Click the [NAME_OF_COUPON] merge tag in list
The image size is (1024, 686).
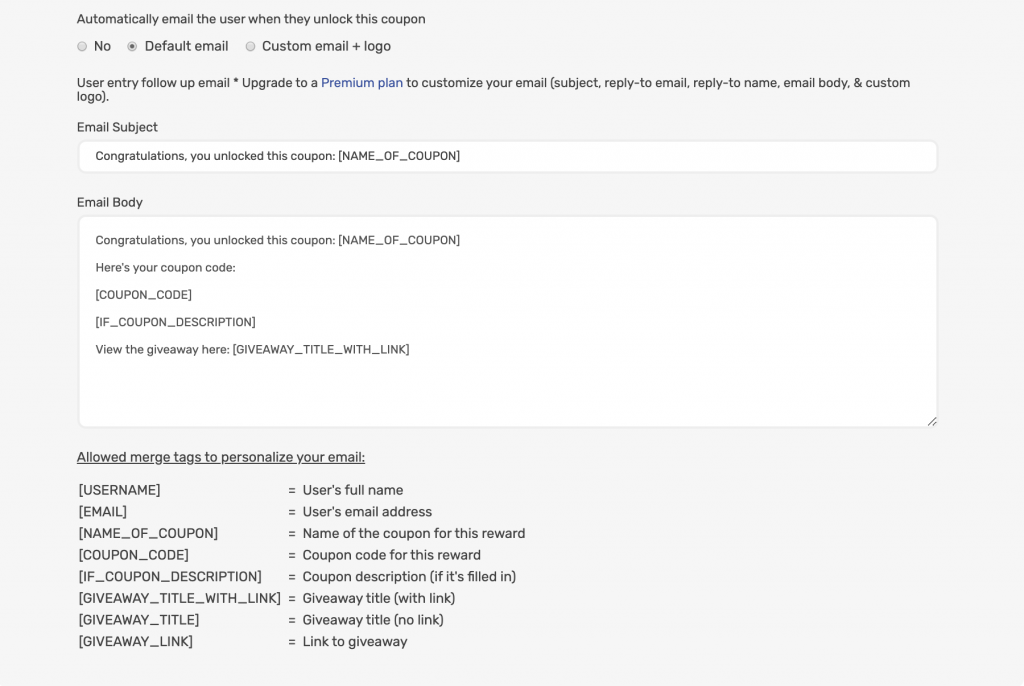click(148, 533)
